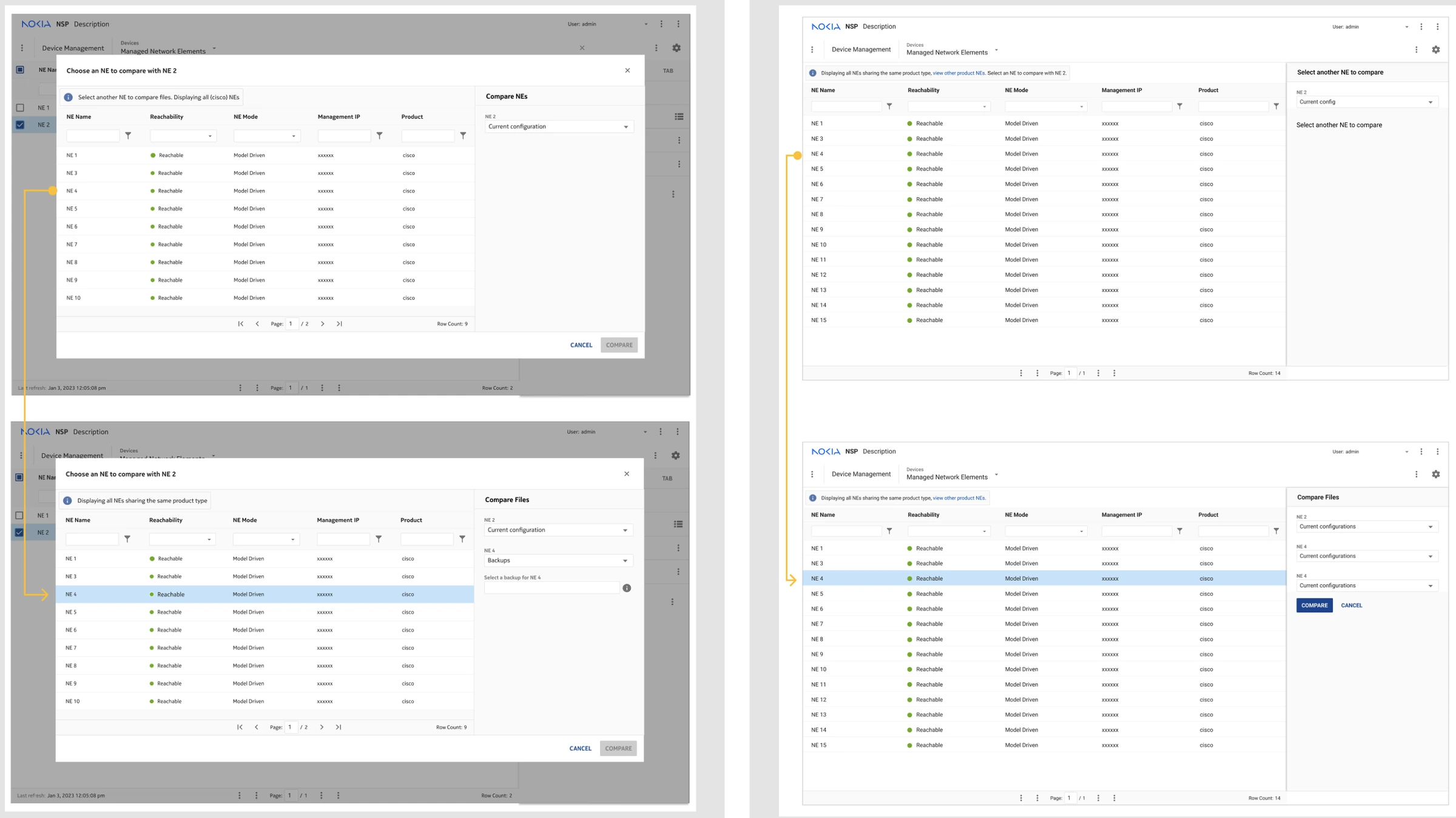Select highlighted NE 4 row in Backups dialog
This screenshot has height=818, width=1456.
coord(265,595)
